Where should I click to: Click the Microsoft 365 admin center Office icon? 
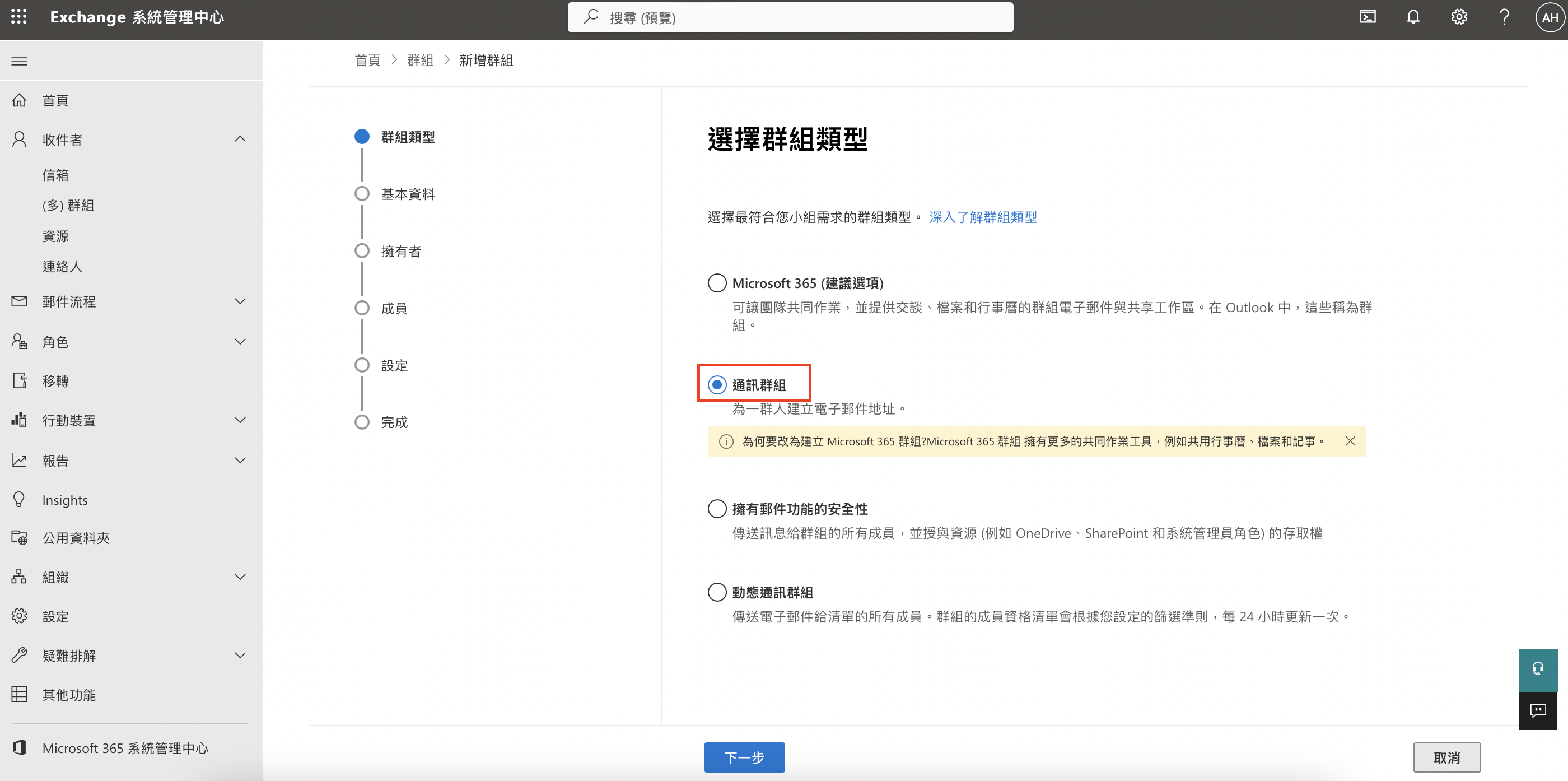coord(20,747)
